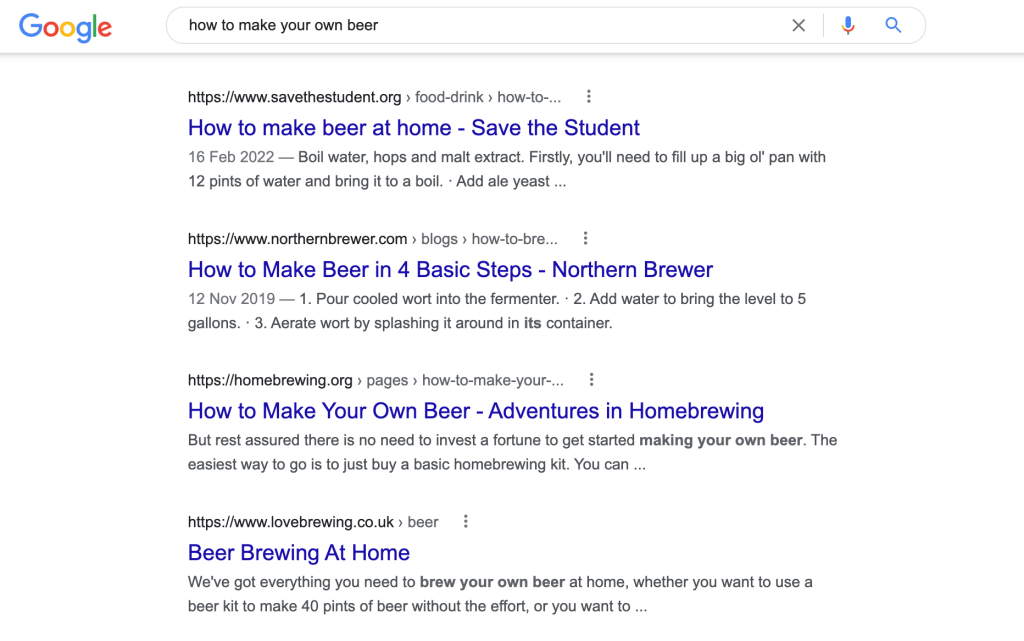Screen dimensions: 1024x641
Task: Click snippet line 'easiest way to go is'
Action: 417,465
